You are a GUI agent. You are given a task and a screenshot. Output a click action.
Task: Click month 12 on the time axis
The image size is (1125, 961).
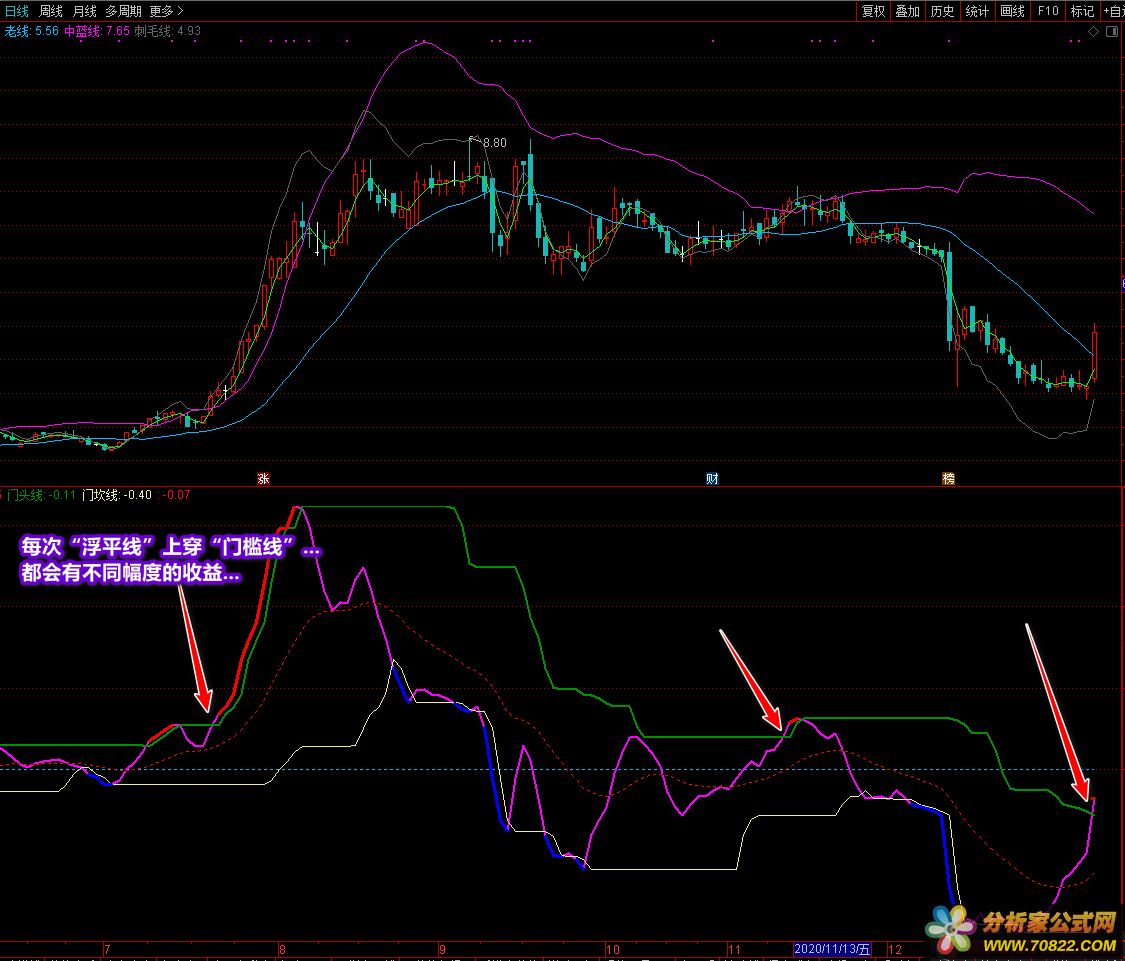[895, 949]
